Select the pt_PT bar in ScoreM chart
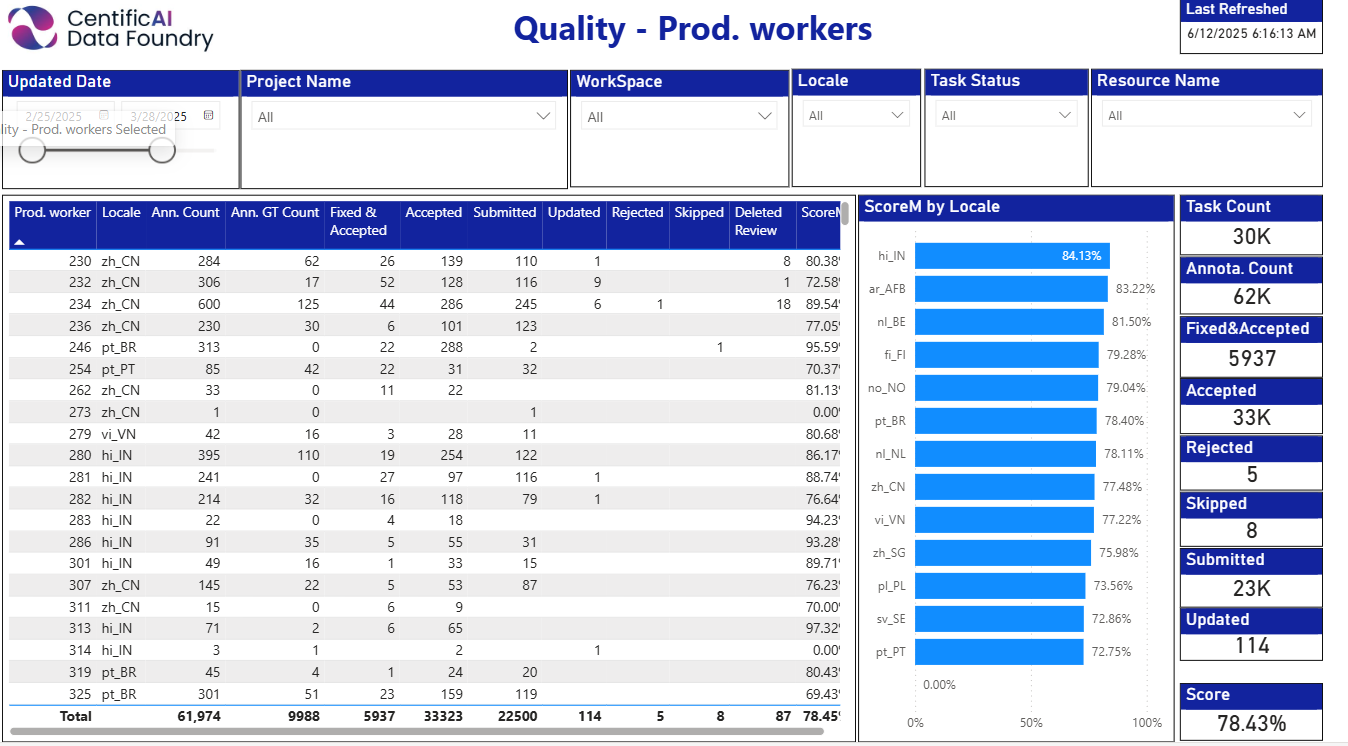 (999, 652)
